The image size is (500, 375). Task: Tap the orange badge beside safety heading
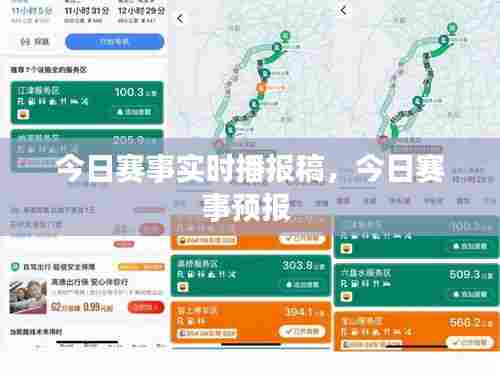click(141, 267)
